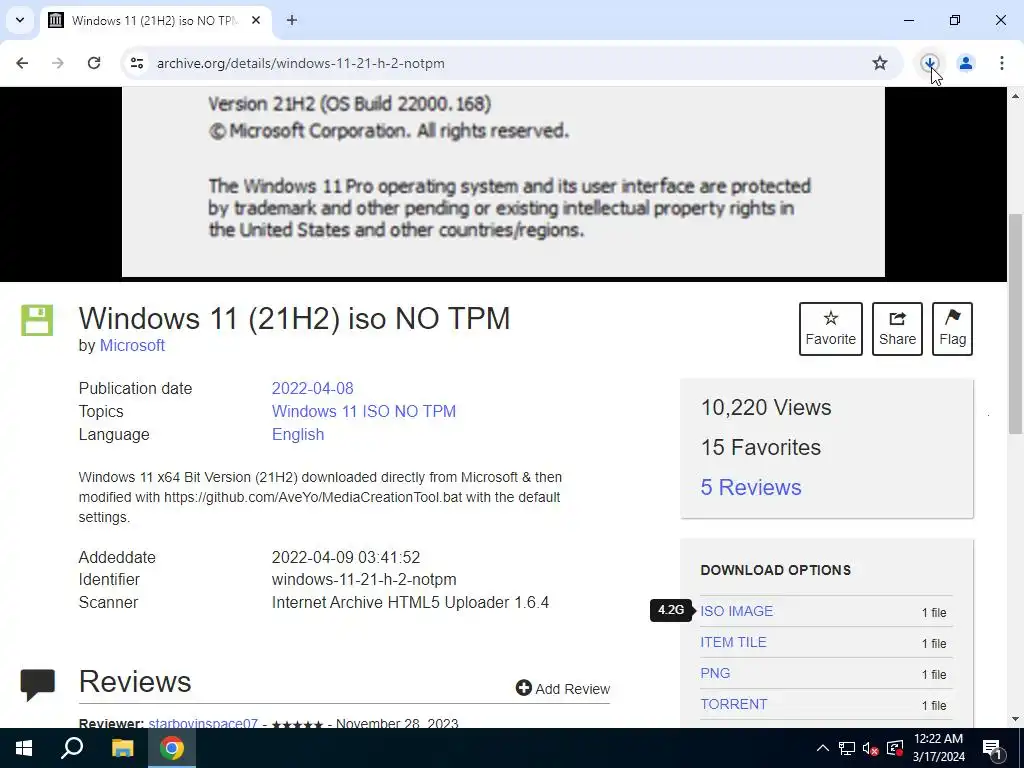The width and height of the screenshot is (1024, 768).
Task: Click the Addeddate value 2022-04-09 03:41:52
Action: pyautogui.click(x=346, y=557)
